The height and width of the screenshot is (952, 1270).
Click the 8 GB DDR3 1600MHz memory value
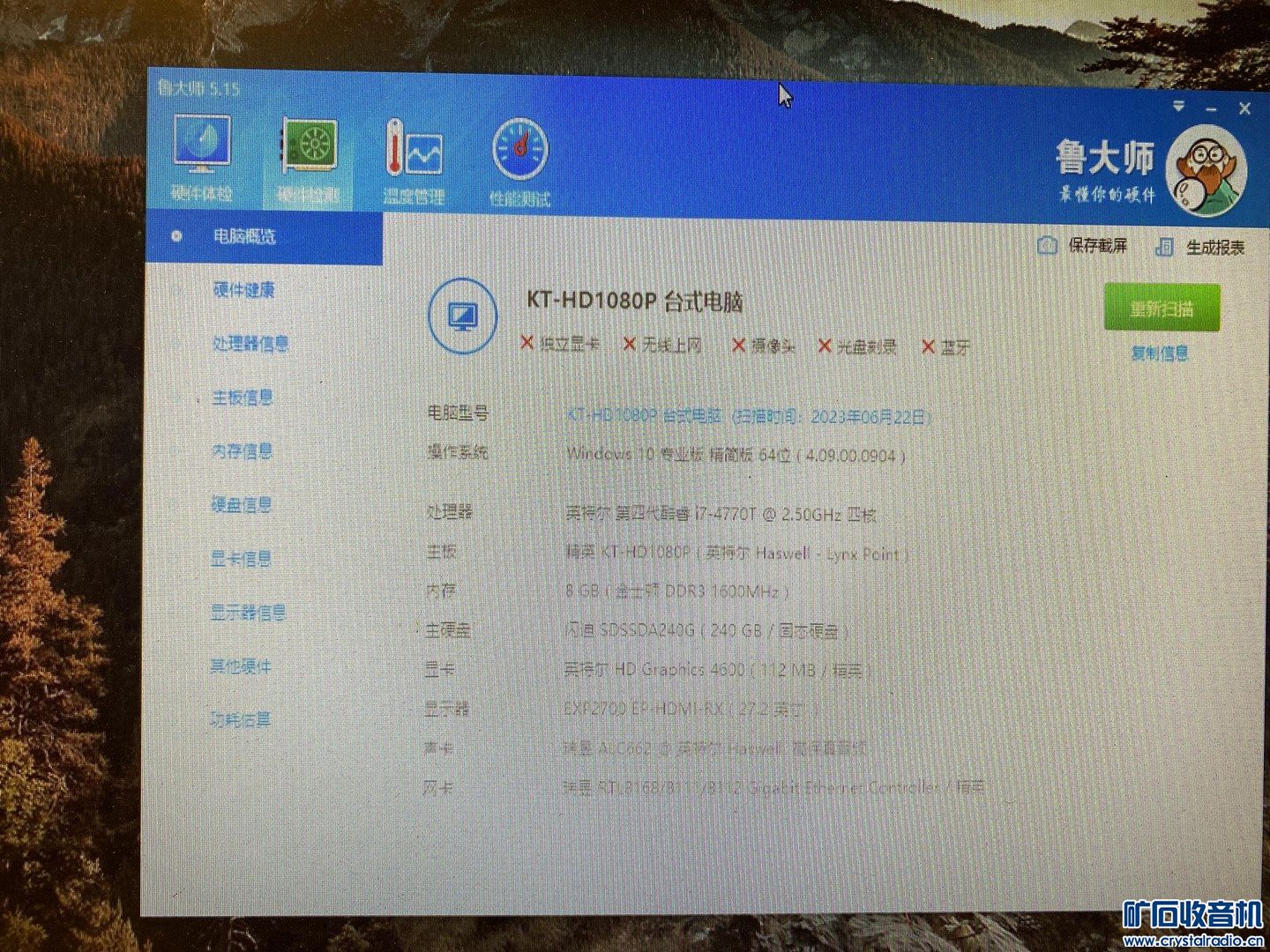[x=677, y=591]
